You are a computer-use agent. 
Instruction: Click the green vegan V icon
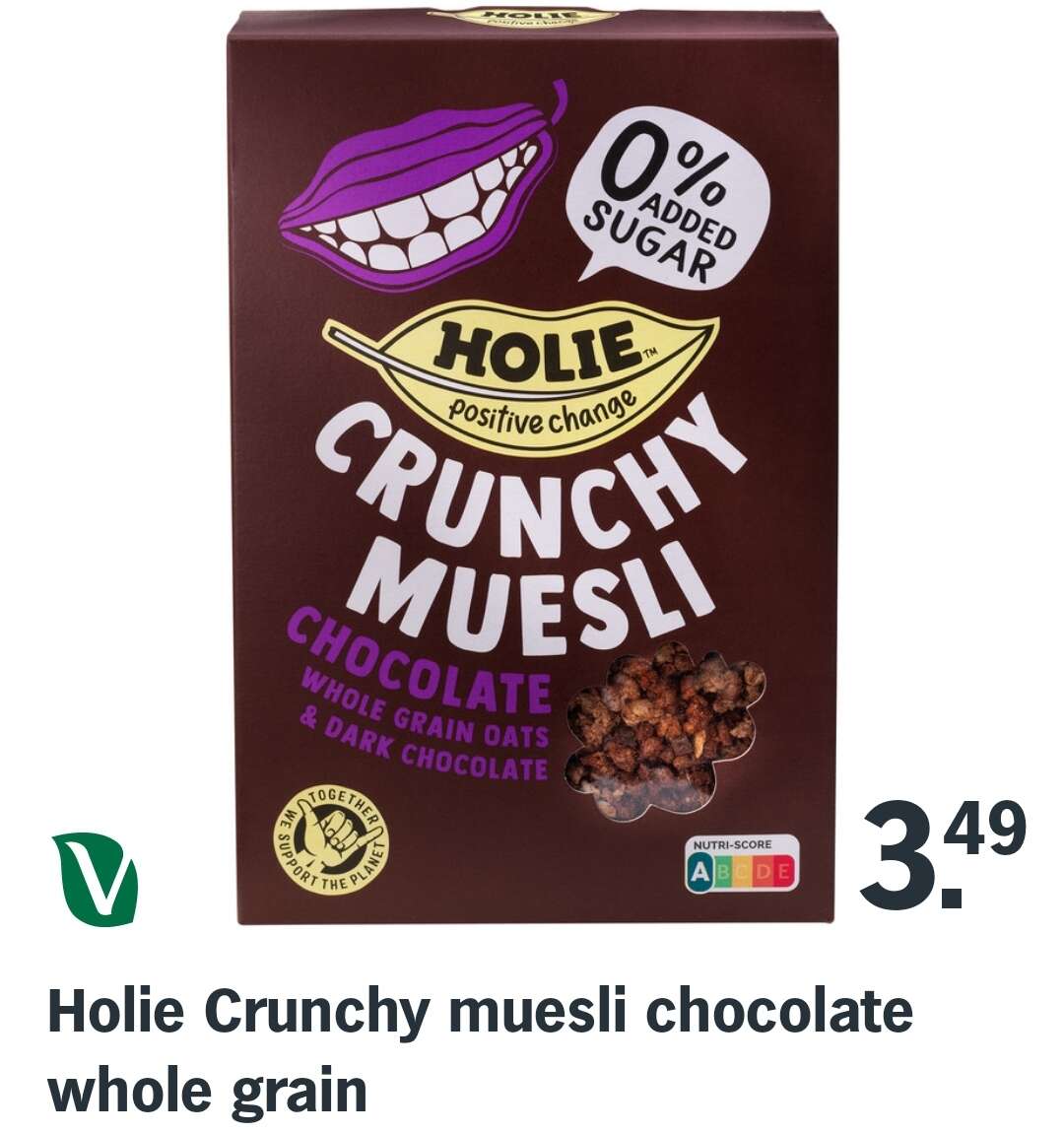pyautogui.click(x=96, y=879)
